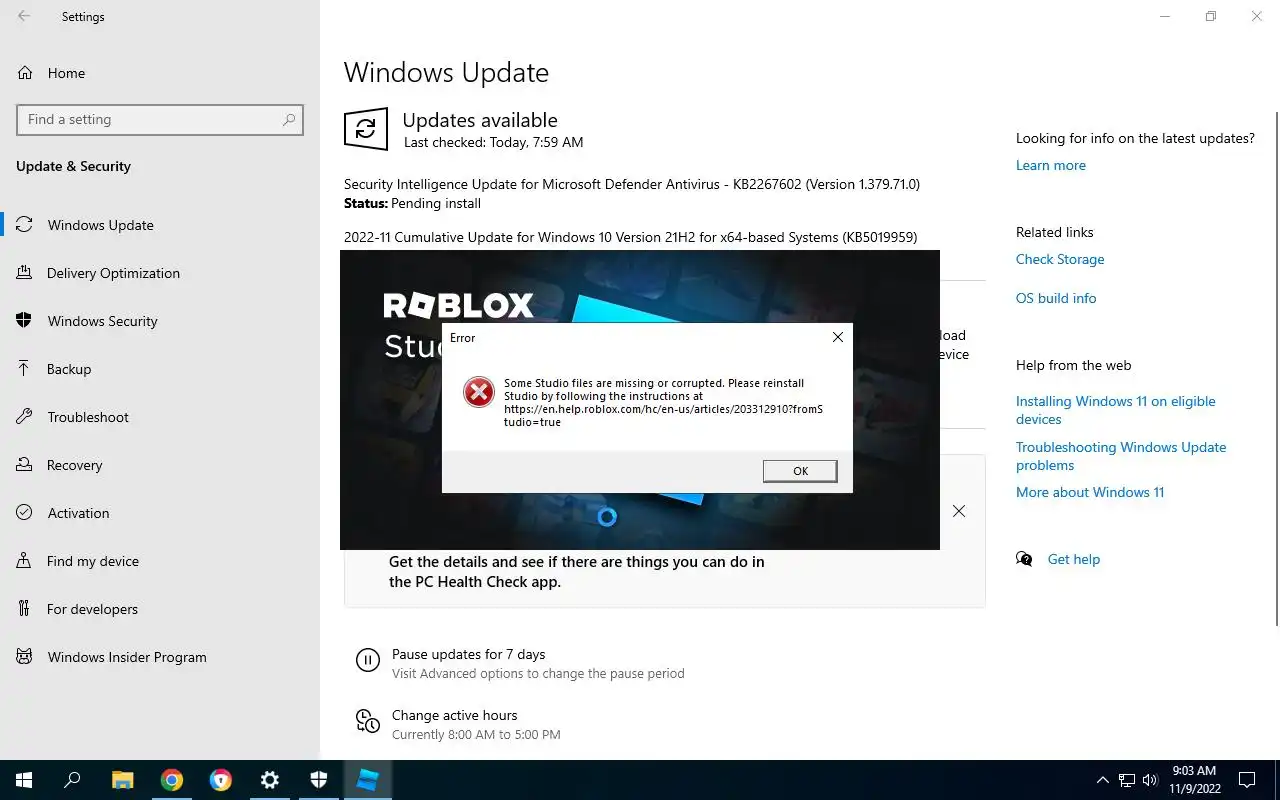Click the Find a setting search box
The image size is (1280, 800).
pos(160,119)
